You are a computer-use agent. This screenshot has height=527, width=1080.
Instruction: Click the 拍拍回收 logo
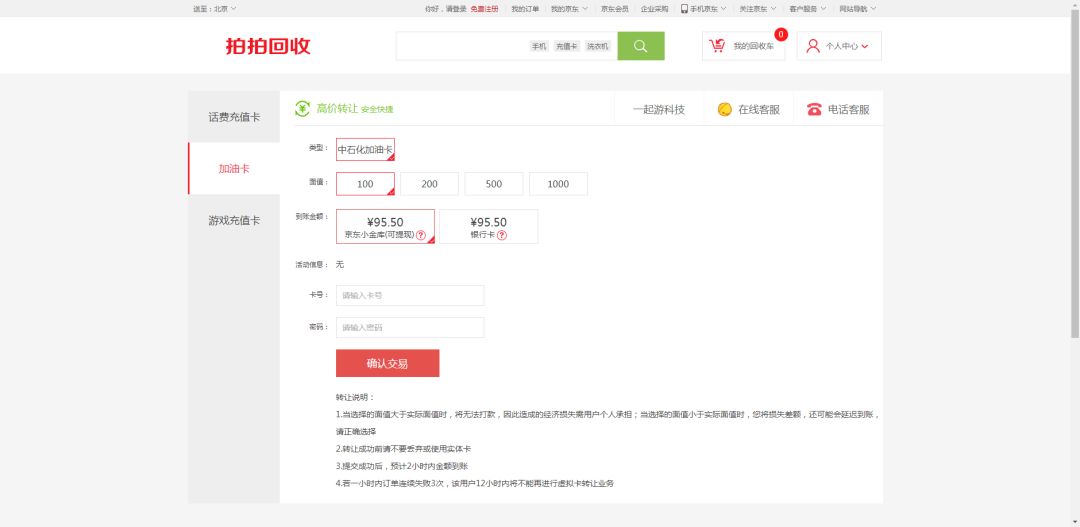tap(268, 46)
